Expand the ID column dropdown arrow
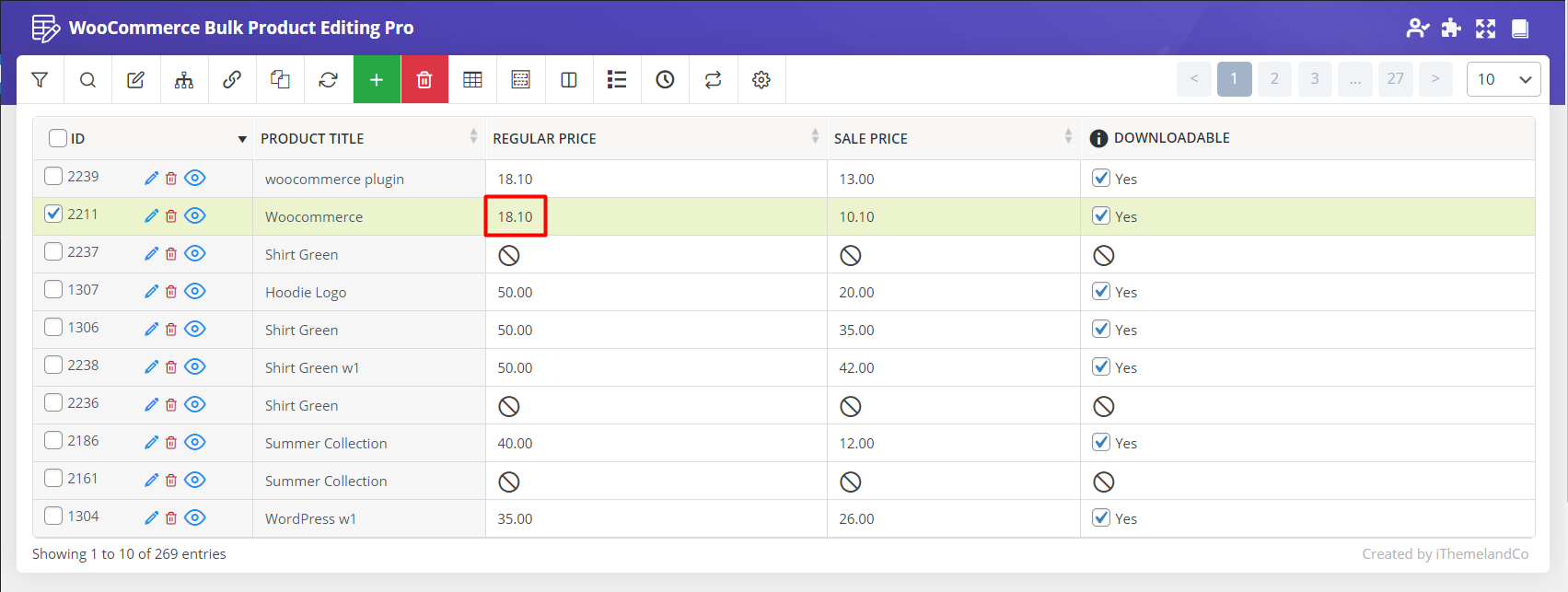Viewport: 1568px width, 592px height. (x=242, y=139)
